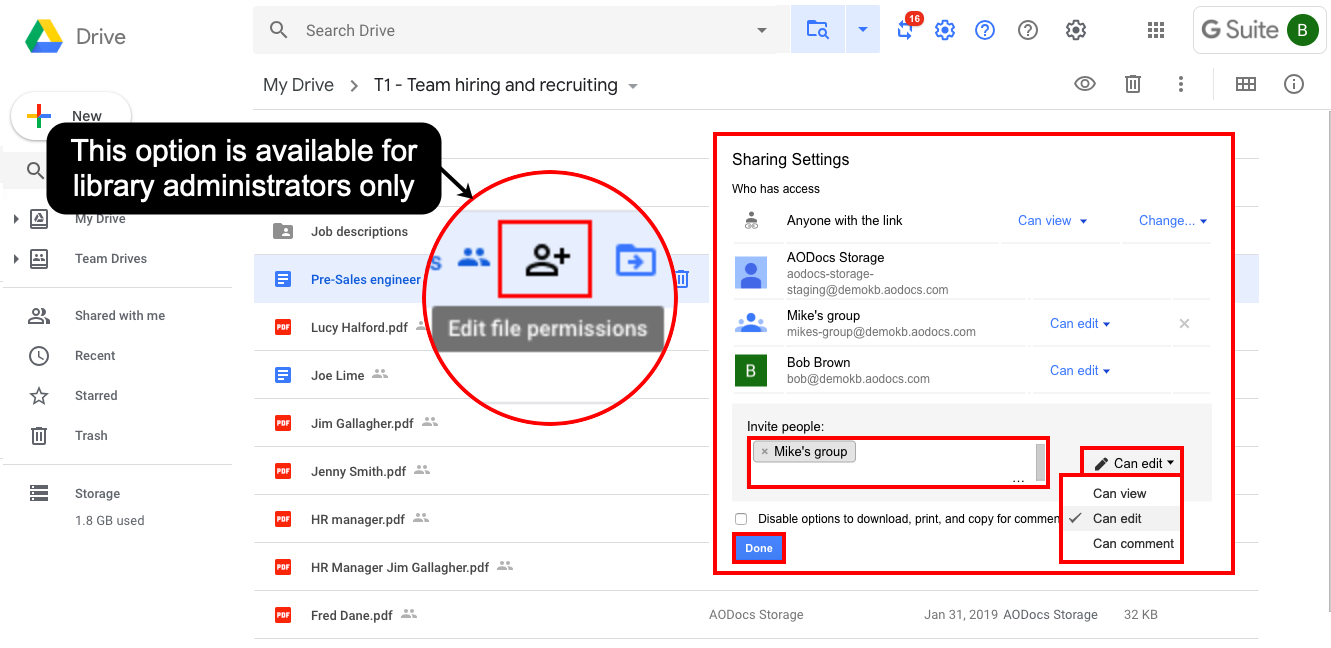Click the PDF icon for Fred Dane.pdf

pos(283,615)
